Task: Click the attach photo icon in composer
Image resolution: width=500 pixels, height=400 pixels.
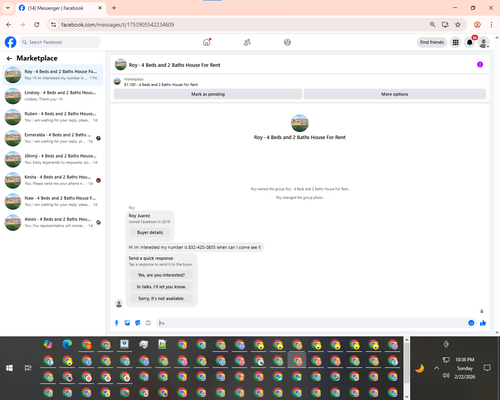Action: coord(127,323)
